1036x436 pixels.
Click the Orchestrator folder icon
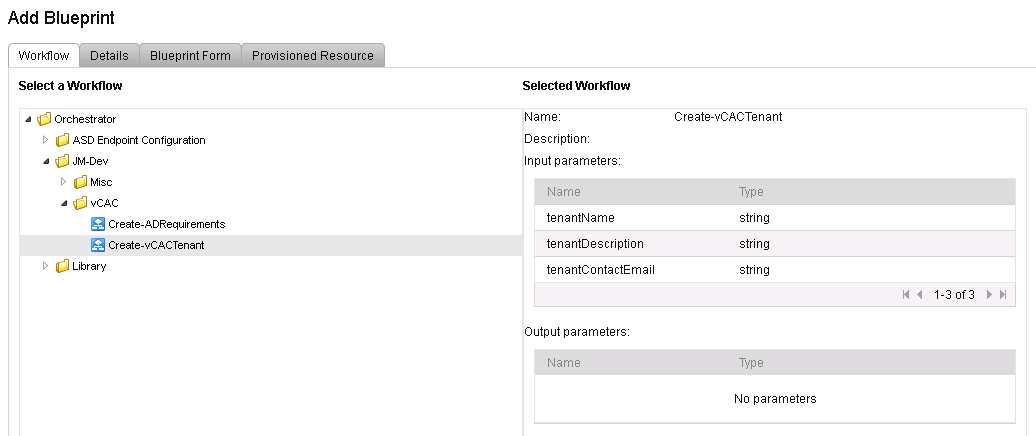pyautogui.click(x=44, y=120)
